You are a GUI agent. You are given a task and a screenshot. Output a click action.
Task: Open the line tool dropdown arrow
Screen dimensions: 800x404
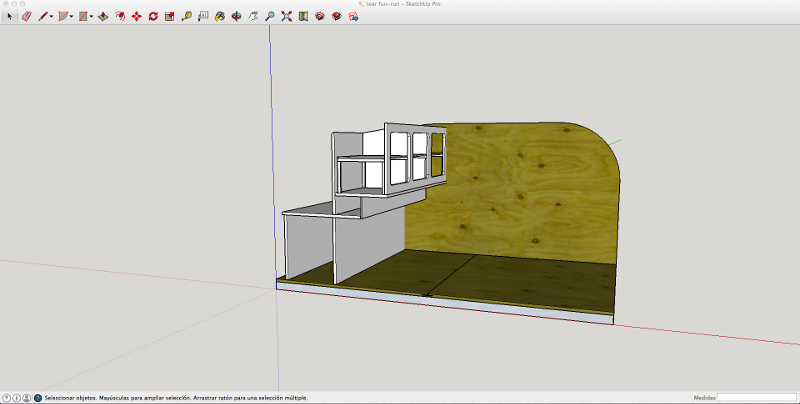51,17
